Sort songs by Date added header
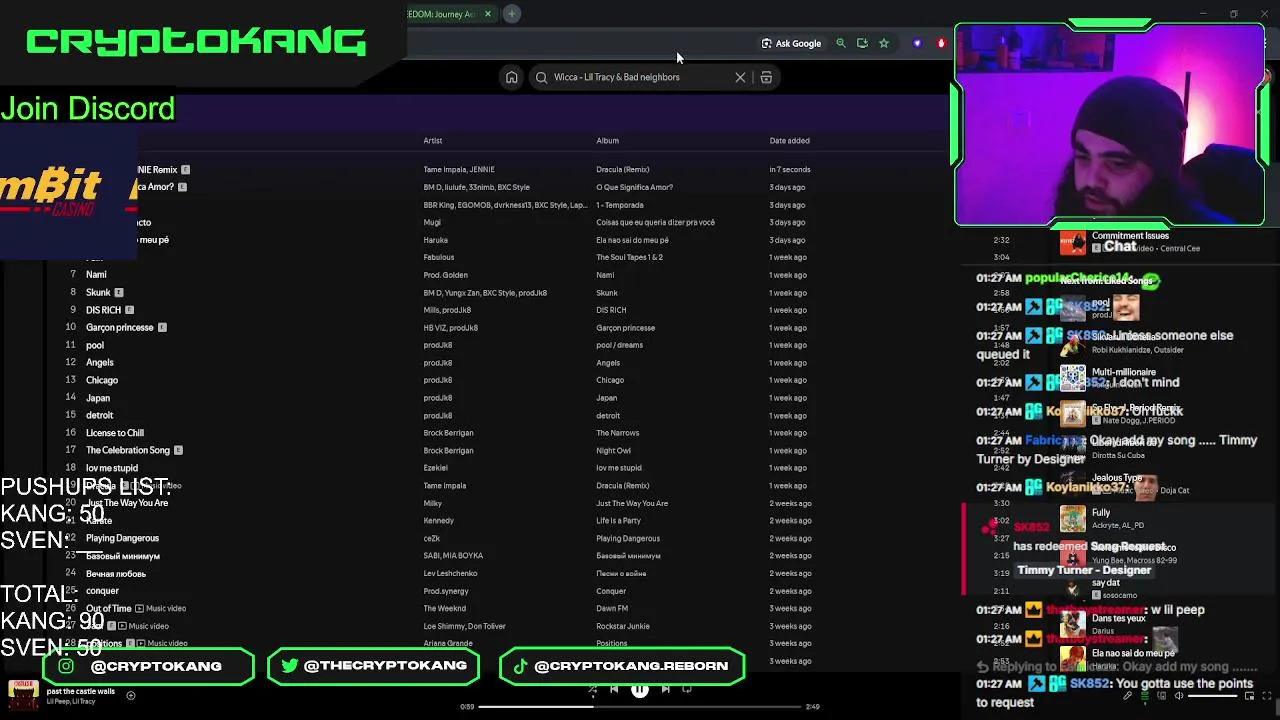 (x=790, y=141)
